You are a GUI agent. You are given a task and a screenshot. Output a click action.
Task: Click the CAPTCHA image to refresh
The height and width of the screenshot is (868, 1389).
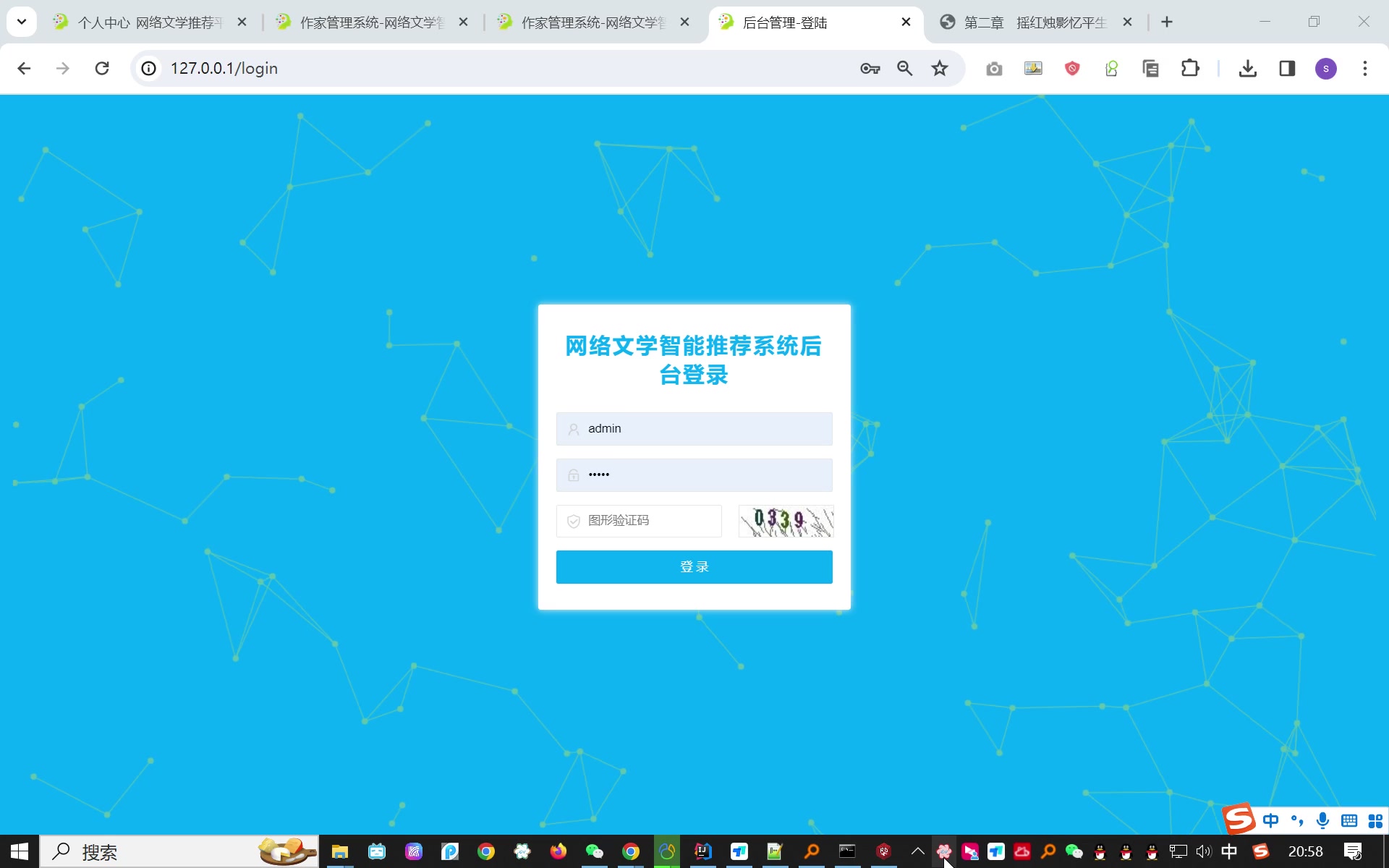click(x=784, y=520)
